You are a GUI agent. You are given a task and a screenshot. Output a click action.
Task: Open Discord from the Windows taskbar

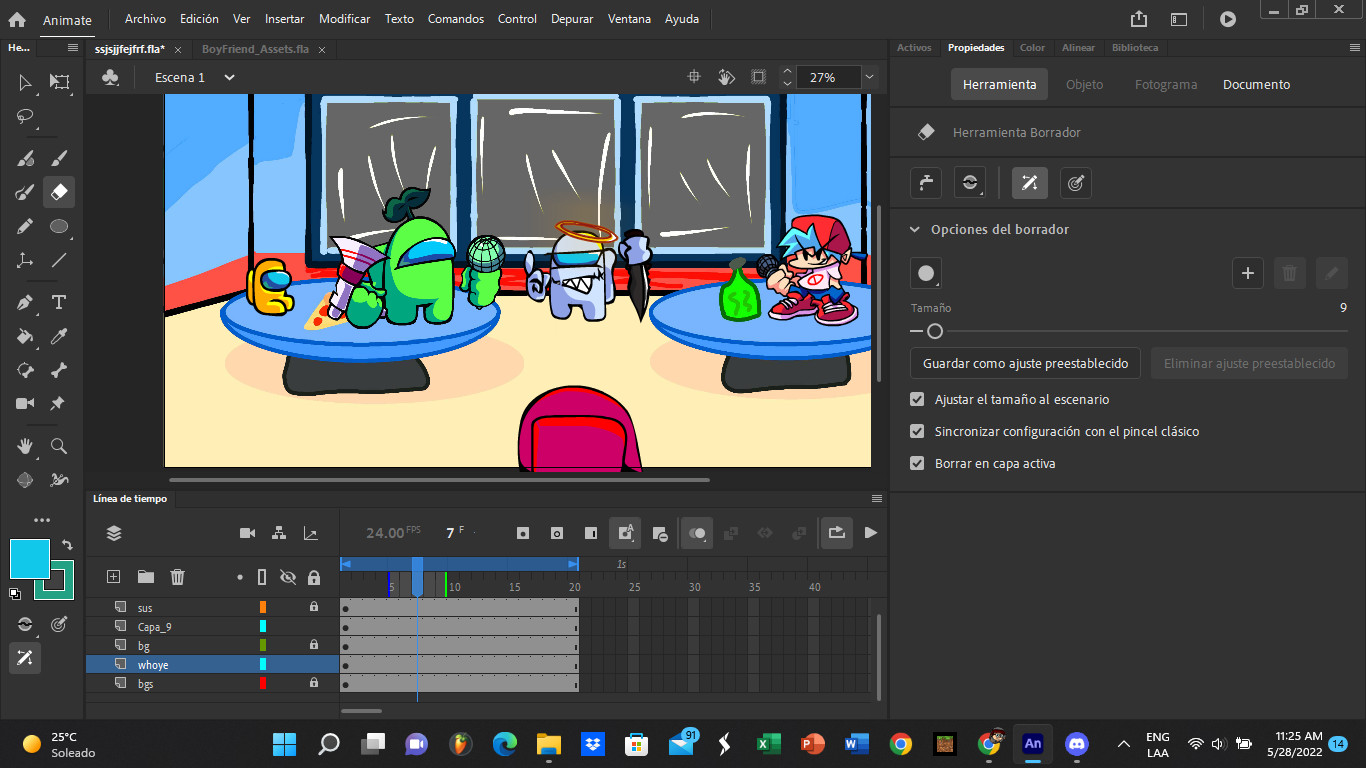[1076, 744]
